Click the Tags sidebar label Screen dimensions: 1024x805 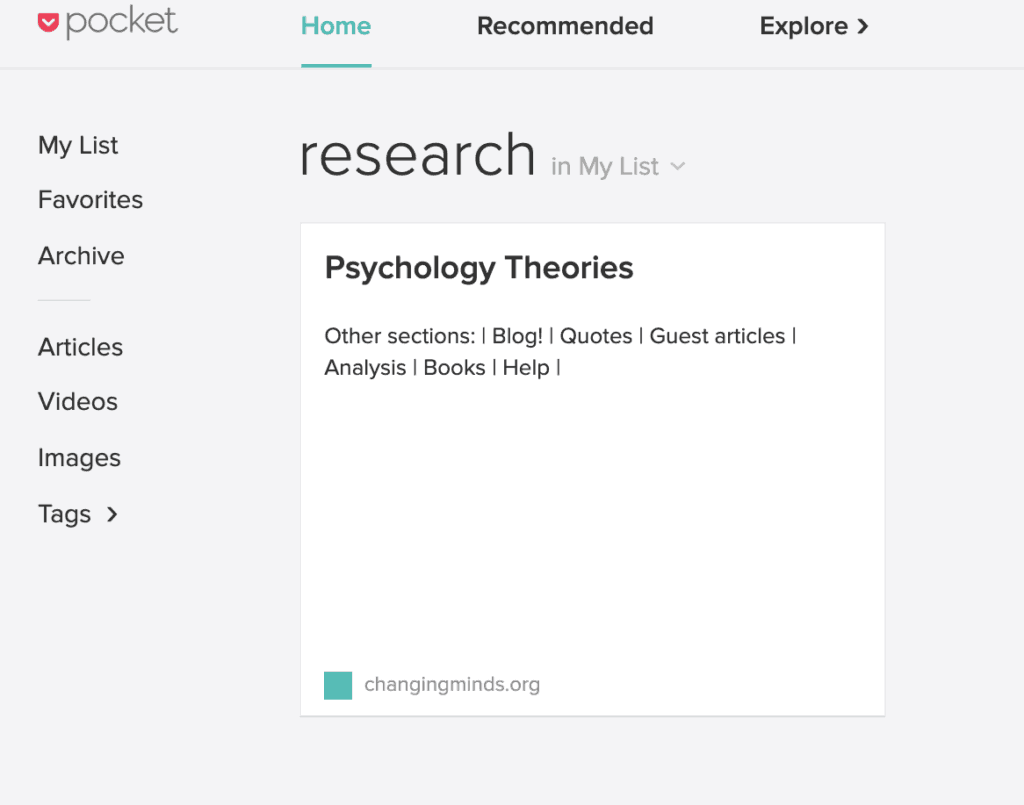pyautogui.click(x=64, y=514)
